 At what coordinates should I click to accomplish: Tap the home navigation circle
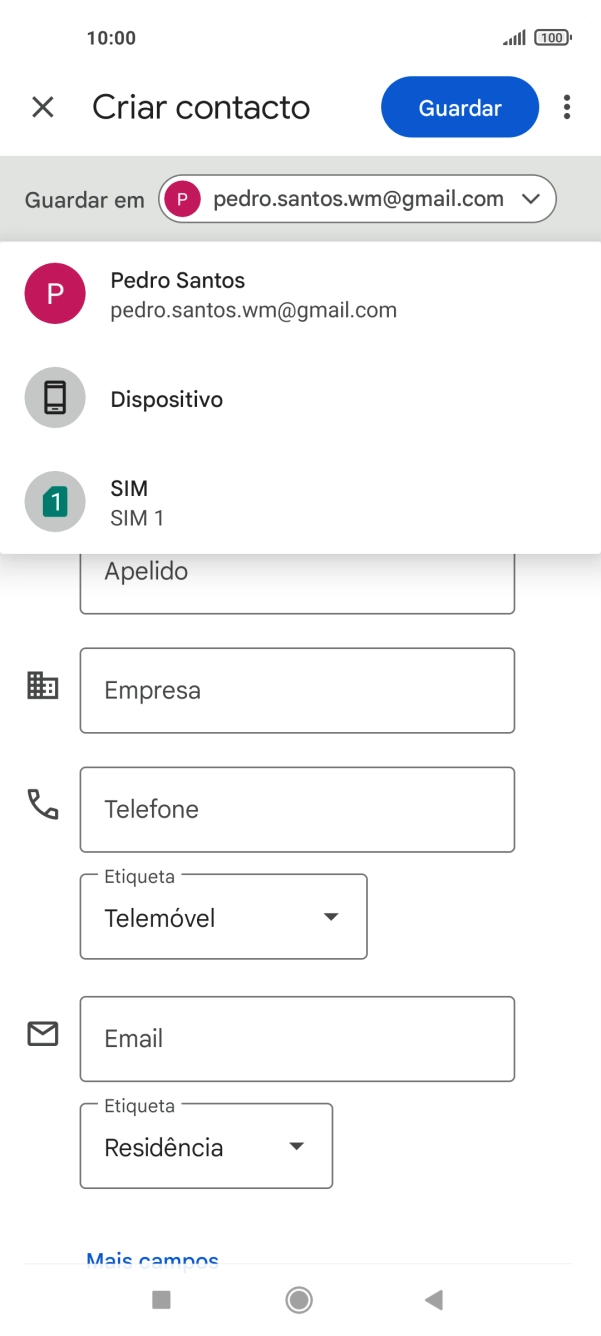pyautogui.click(x=298, y=1299)
